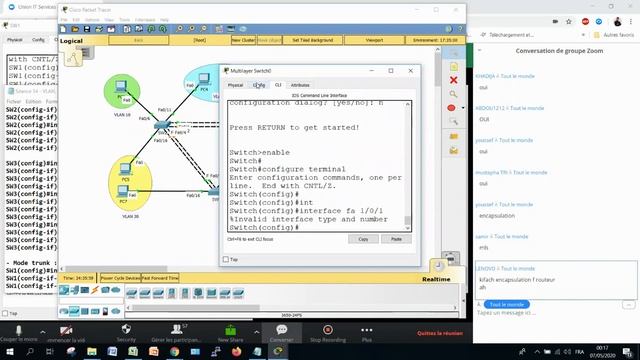The height and width of the screenshot is (360, 640).
Task: Select the Delete tool (red X)
Action: click(453, 80)
